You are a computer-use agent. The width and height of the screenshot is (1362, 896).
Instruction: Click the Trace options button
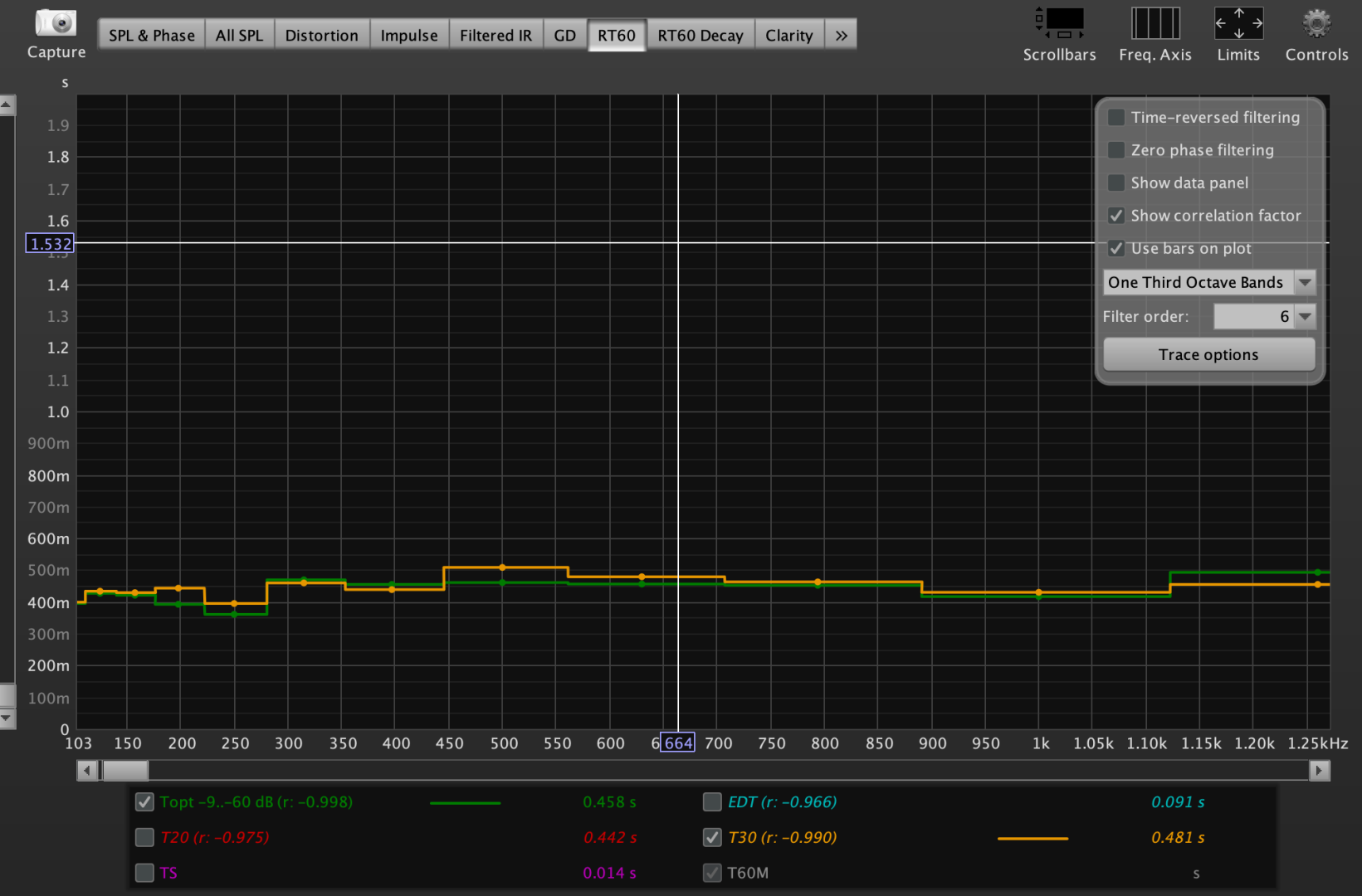coord(1208,355)
